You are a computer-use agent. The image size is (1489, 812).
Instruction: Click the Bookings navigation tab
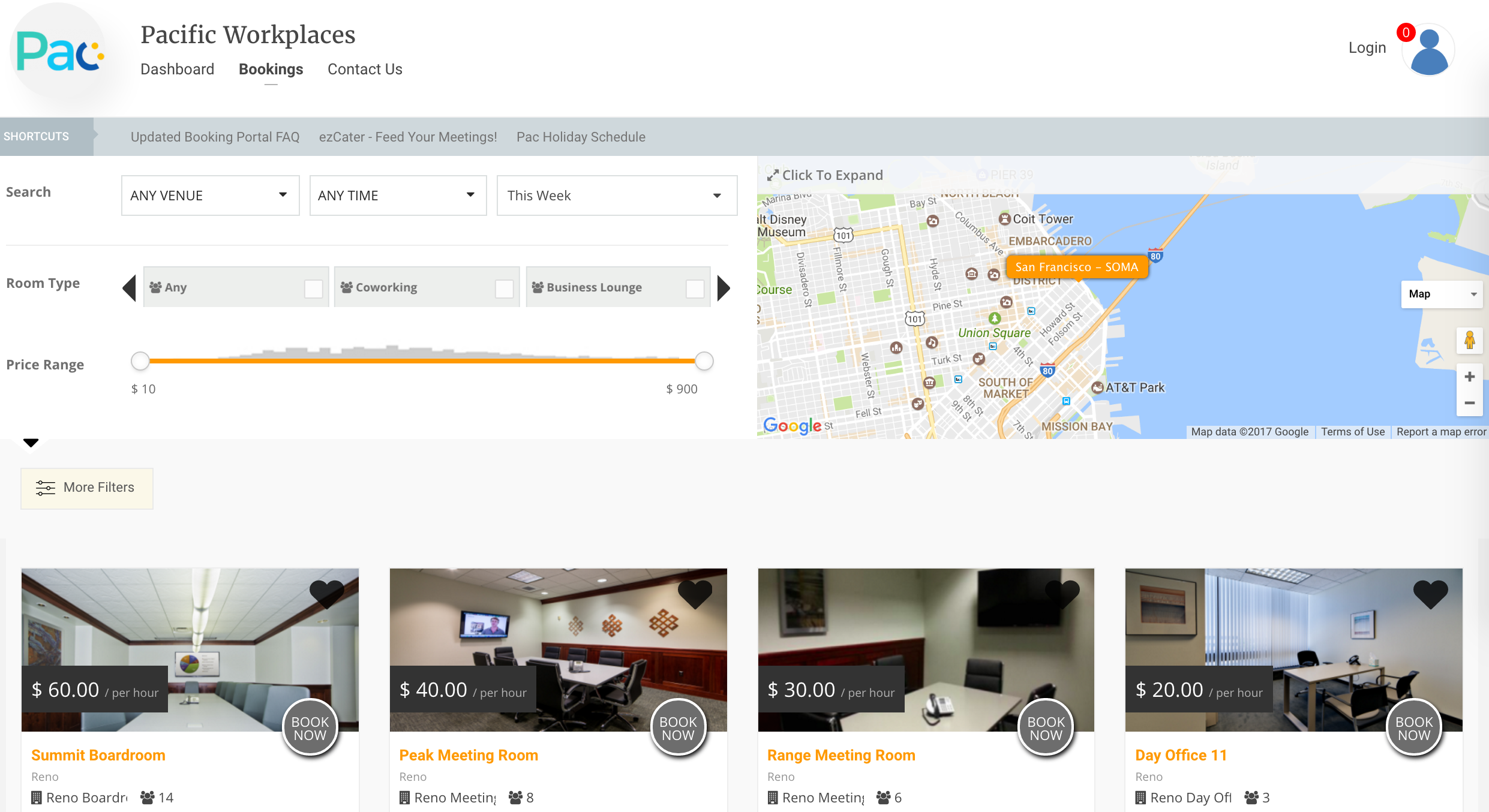[x=270, y=68]
